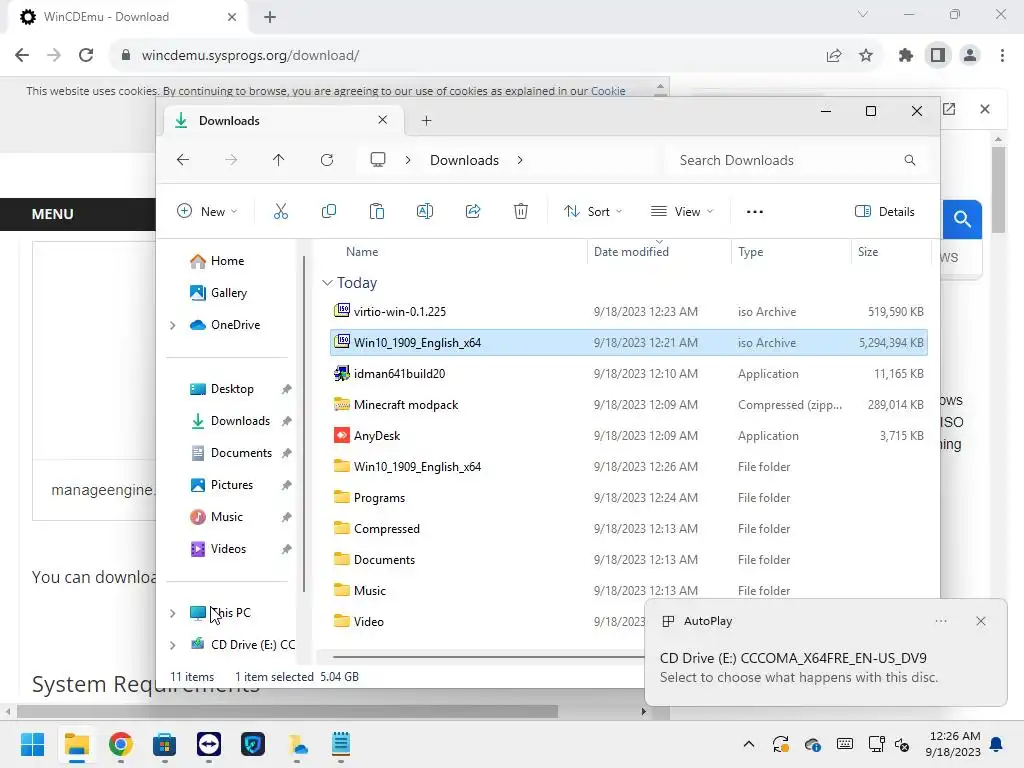Show hidden system tray icons
Viewport: 1024px width, 768px height.
tap(749, 744)
